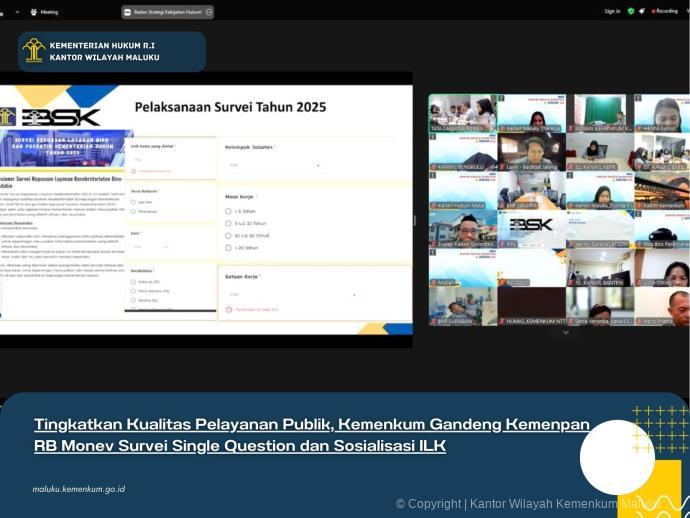Click the red Recording indicator
The width and height of the screenshot is (690, 518).
pyautogui.click(x=664, y=11)
